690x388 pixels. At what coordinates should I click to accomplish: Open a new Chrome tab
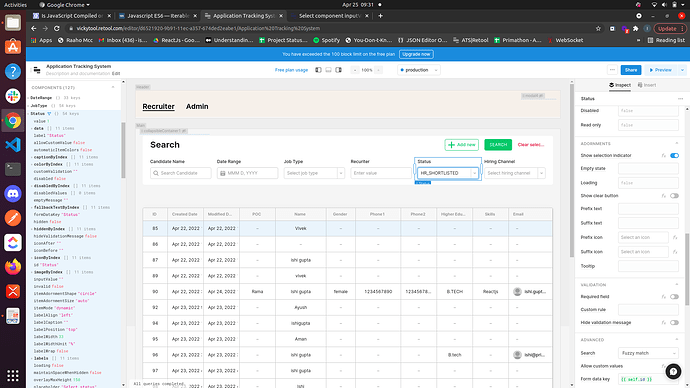coord(380,16)
